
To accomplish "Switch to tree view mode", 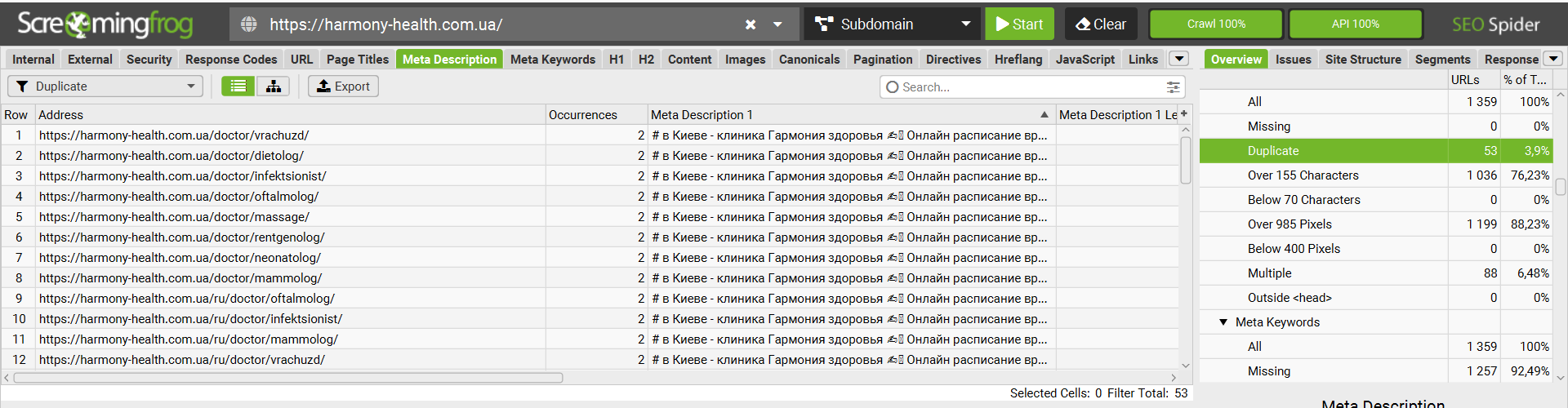I will tap(273, 86).
